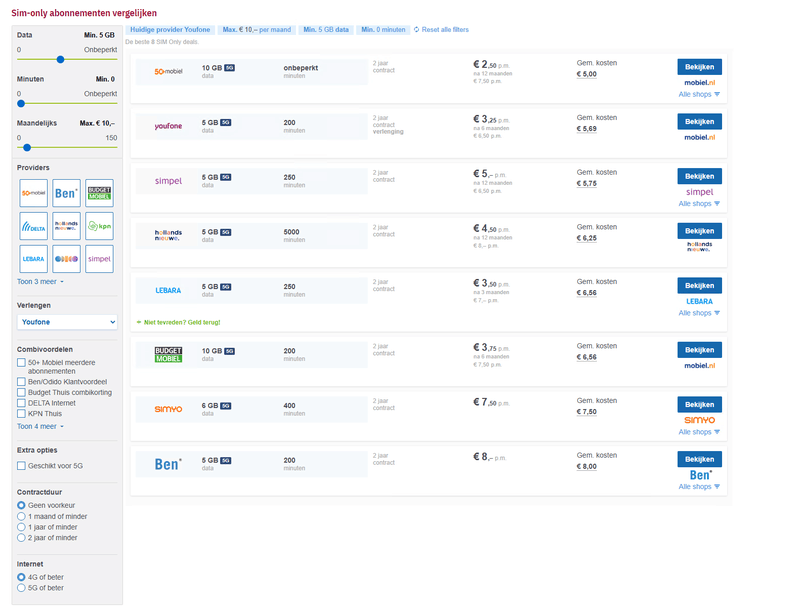This screenshot has width=800, height=608.
Task: Click the Lebara logo in deal row
Action: coord(168,290)
